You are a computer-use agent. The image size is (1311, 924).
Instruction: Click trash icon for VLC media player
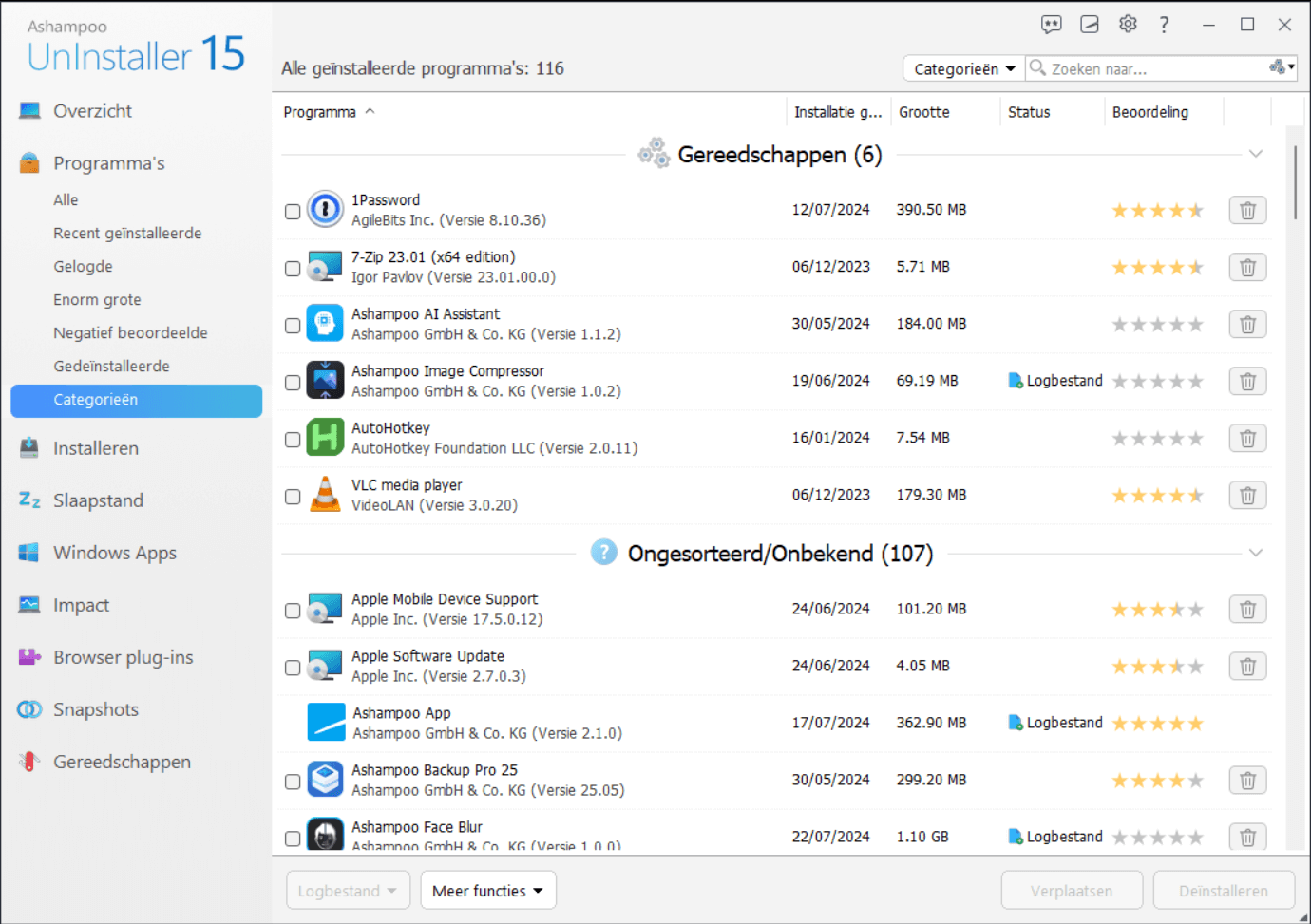(1247, 495)
